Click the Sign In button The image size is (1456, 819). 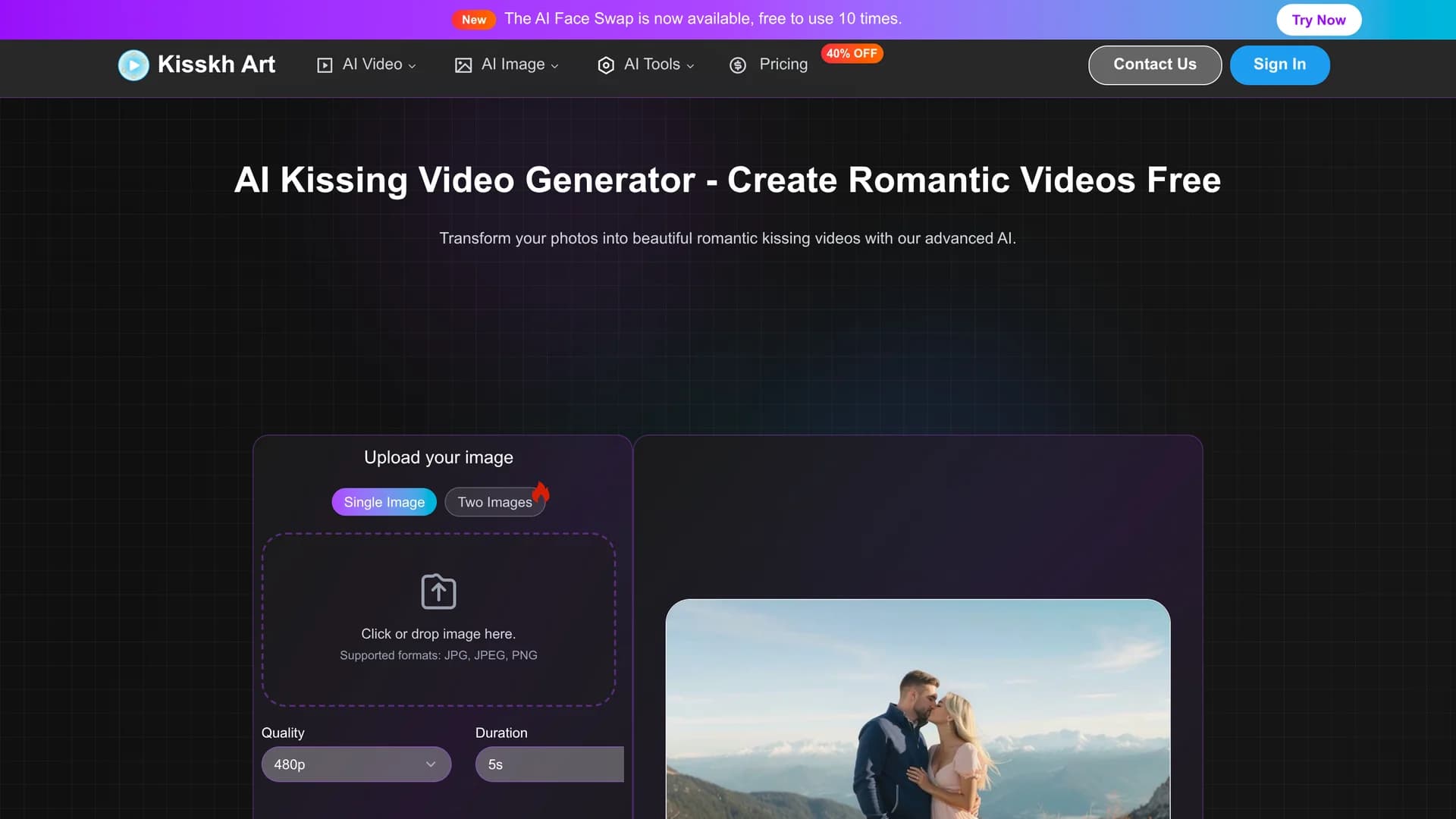point(1279,65)
